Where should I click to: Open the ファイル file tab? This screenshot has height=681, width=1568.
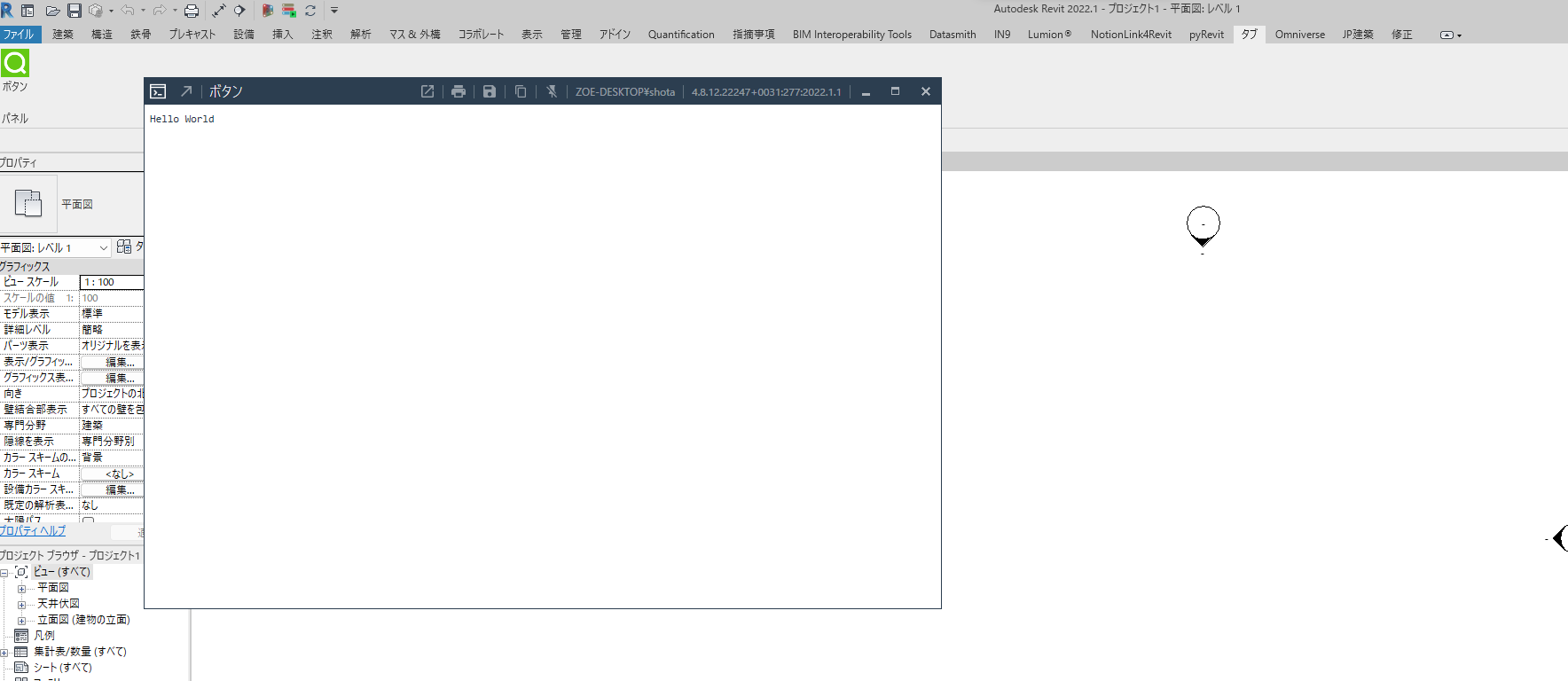pyautogui.click(x=19, y=35)
